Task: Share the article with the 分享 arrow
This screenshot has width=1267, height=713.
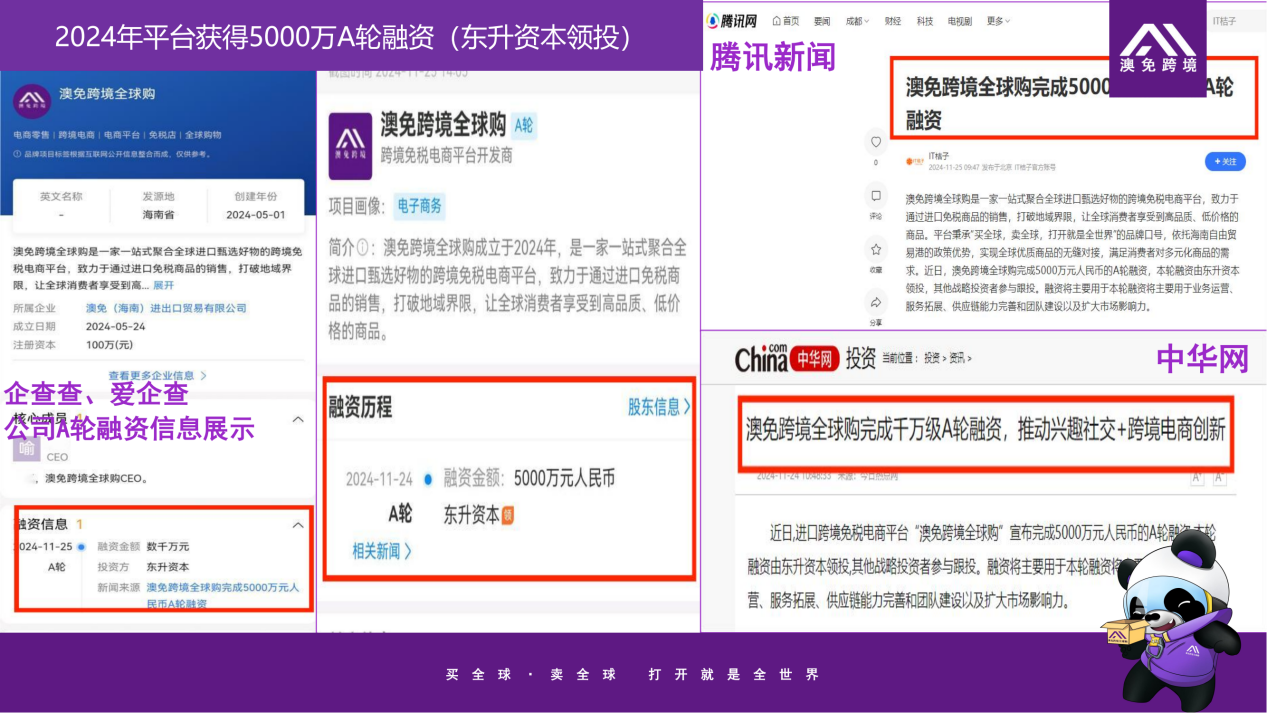Action: 876,302
